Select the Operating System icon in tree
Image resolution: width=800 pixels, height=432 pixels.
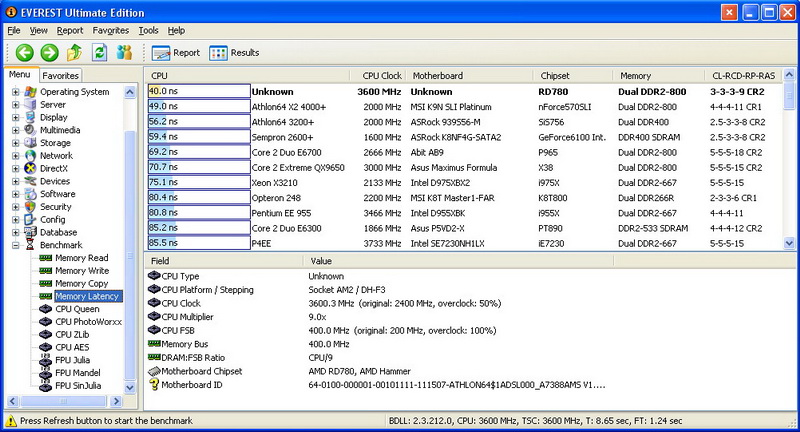[31, 92]
